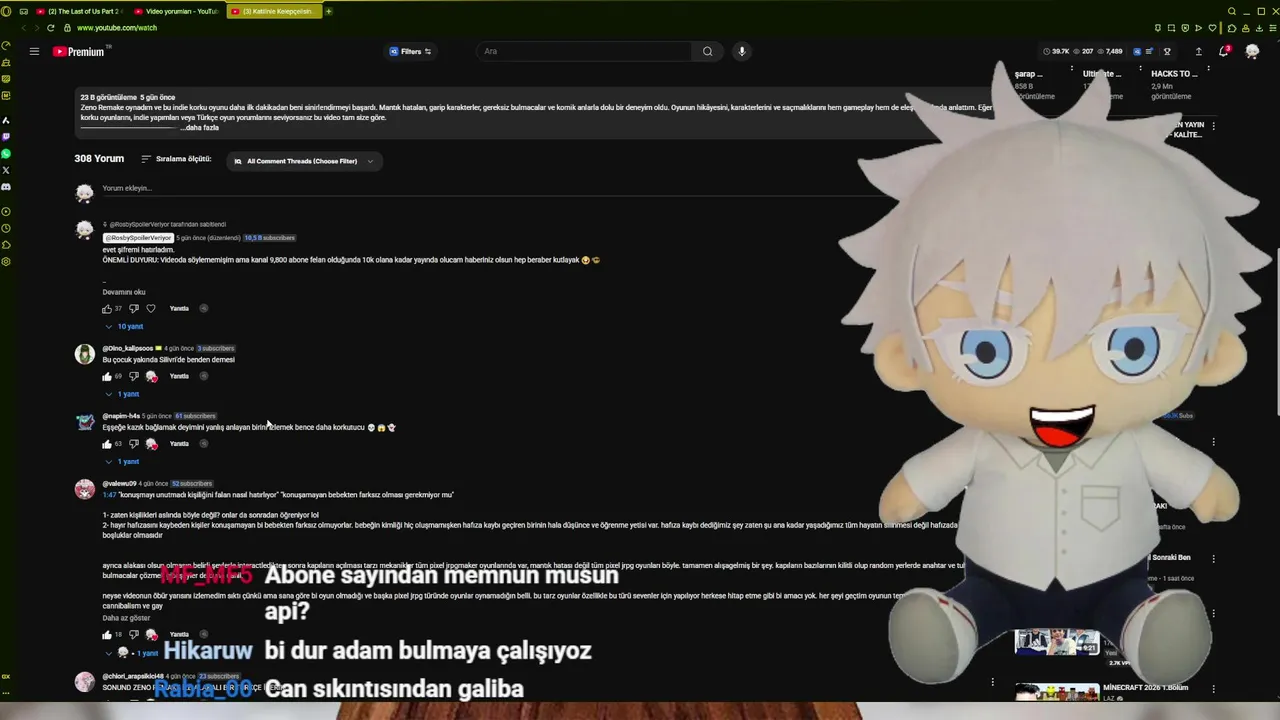The width and height of the screenshot is (1280, 720).
Task: Like the @valewu09 comment
Action: (107, 634)
